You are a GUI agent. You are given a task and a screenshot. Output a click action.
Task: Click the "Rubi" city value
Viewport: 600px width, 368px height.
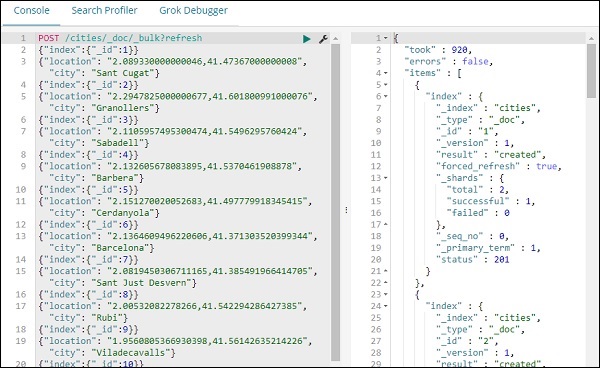coord(107,318)
